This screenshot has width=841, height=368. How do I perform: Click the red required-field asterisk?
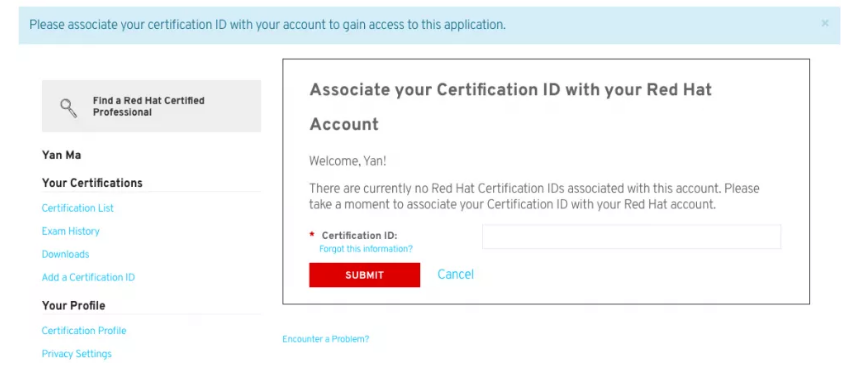[312, 235]
